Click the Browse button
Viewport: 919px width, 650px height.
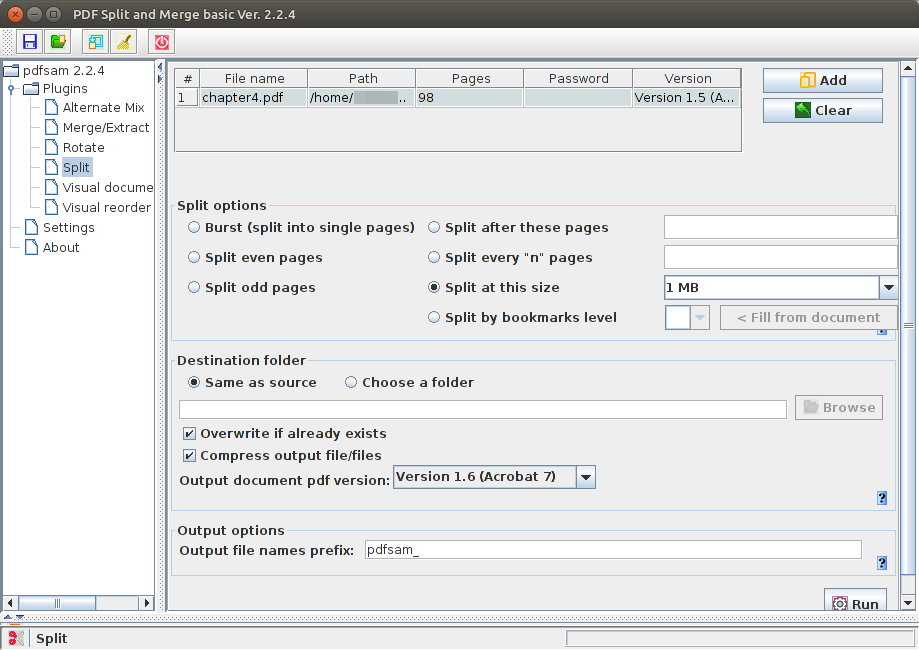(x=839, y=407)
